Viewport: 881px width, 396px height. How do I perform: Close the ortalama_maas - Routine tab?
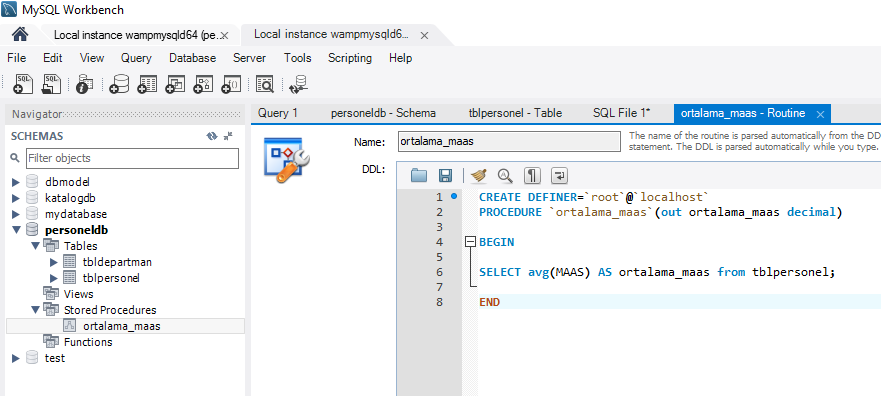[x=820, y=114]
